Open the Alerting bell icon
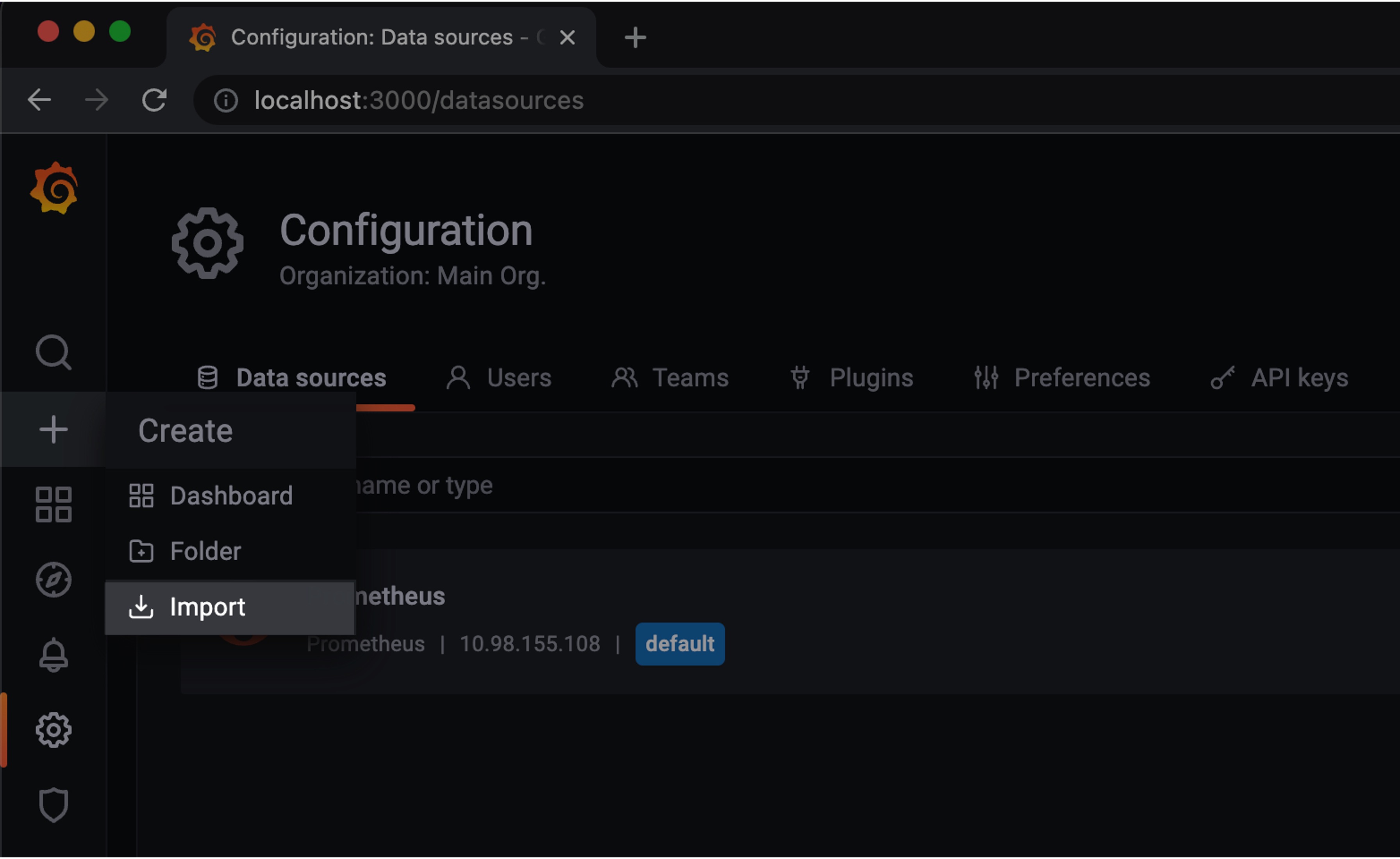Screen dimensions: 1400x859 [54, 654]
